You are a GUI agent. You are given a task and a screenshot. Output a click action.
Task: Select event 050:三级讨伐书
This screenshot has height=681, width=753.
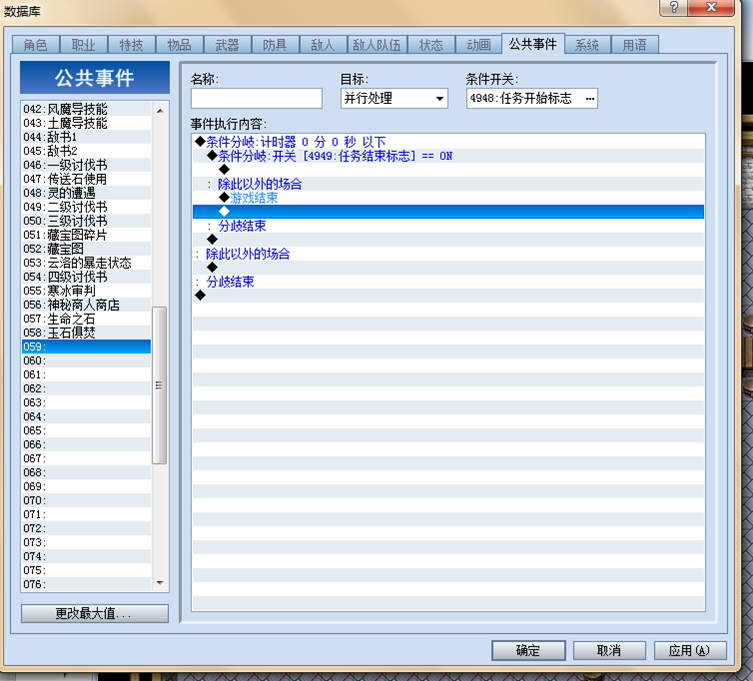[x=86, y=220]
